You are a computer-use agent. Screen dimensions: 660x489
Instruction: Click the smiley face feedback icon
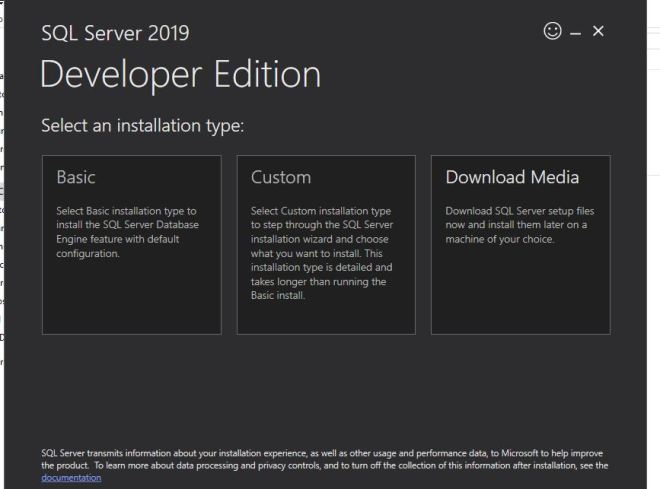click(x=554, y=33)
